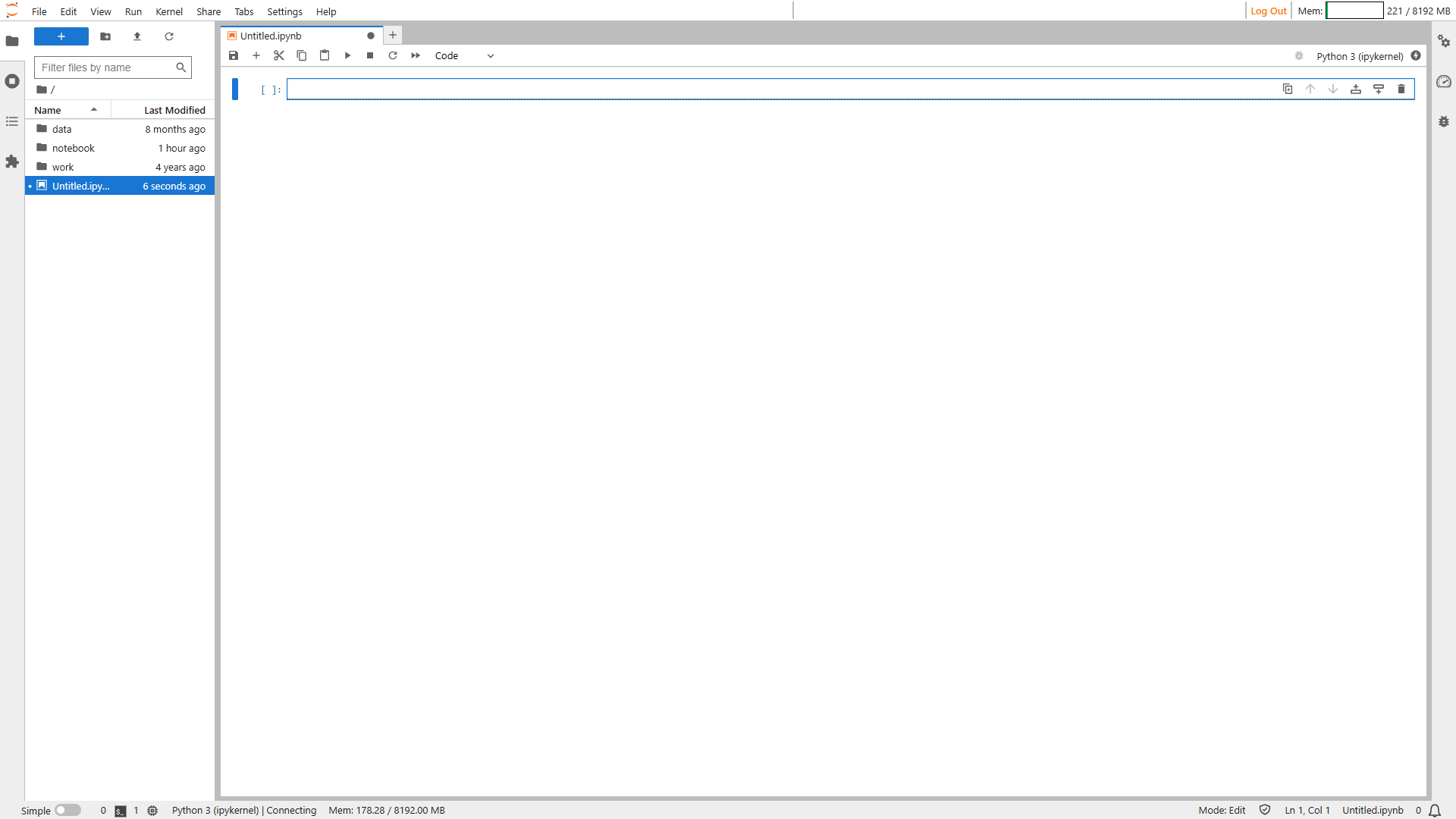Screen dimensions: 1456x819
Task: Cut the selected cell
Action: coord(279,55)
